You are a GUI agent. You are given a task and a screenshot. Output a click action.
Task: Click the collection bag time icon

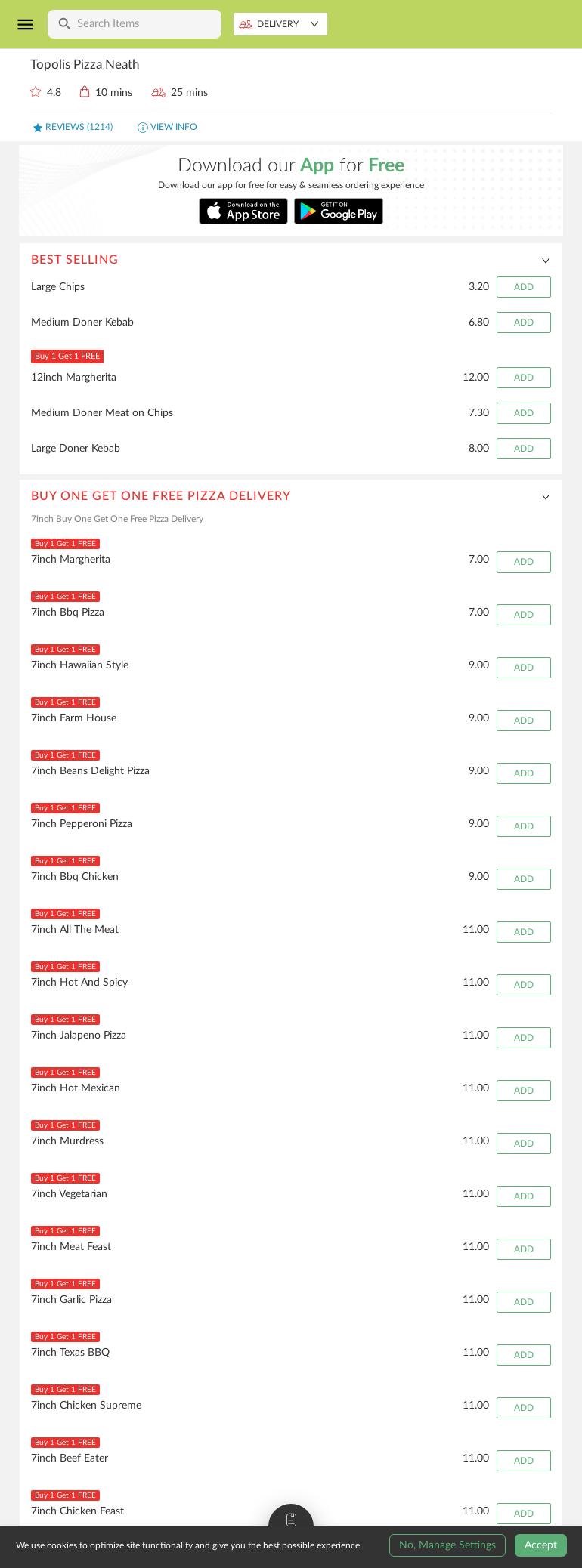(85, 92)
